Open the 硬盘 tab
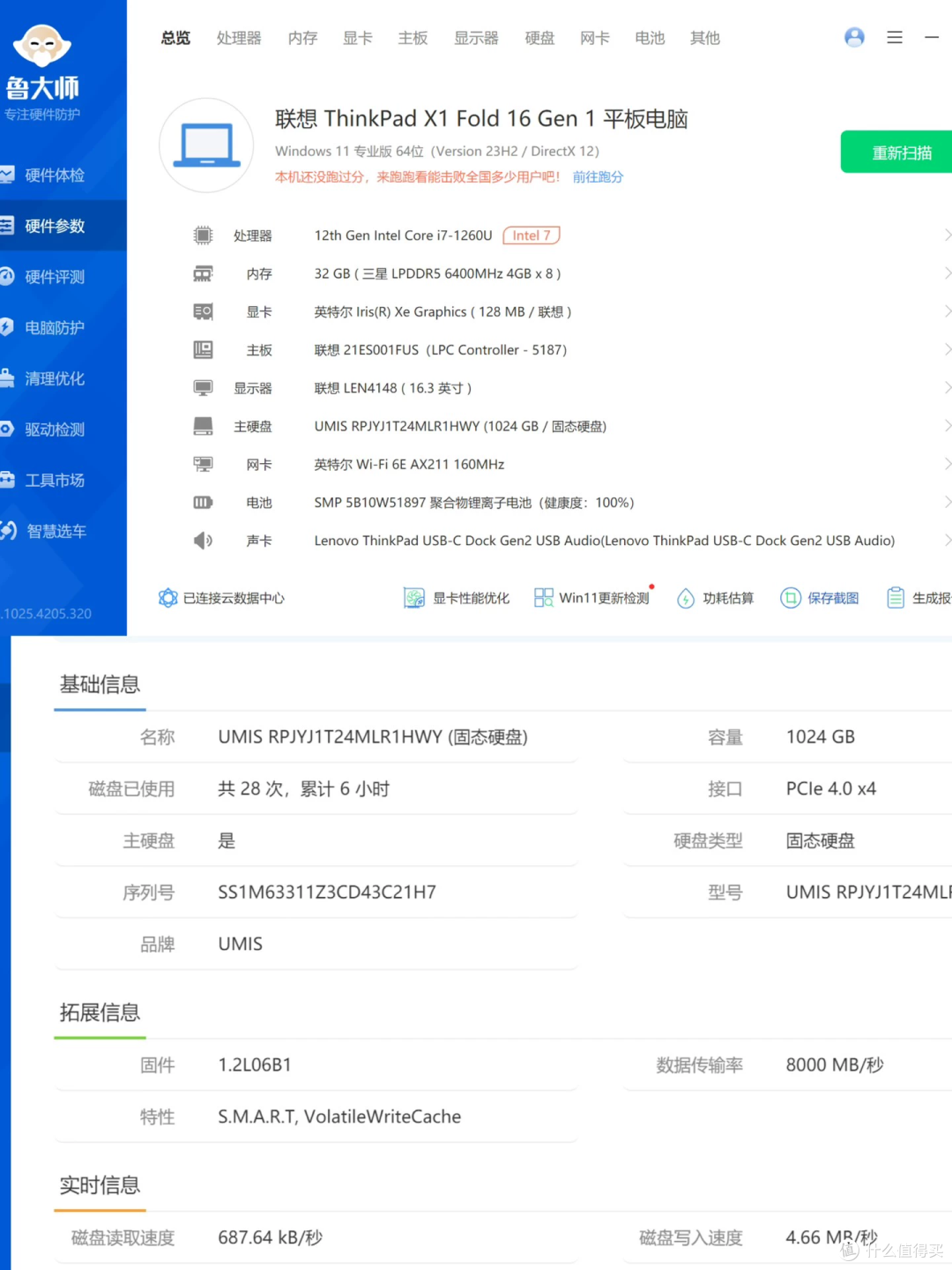952x1270 pixels. pos(539,38)
